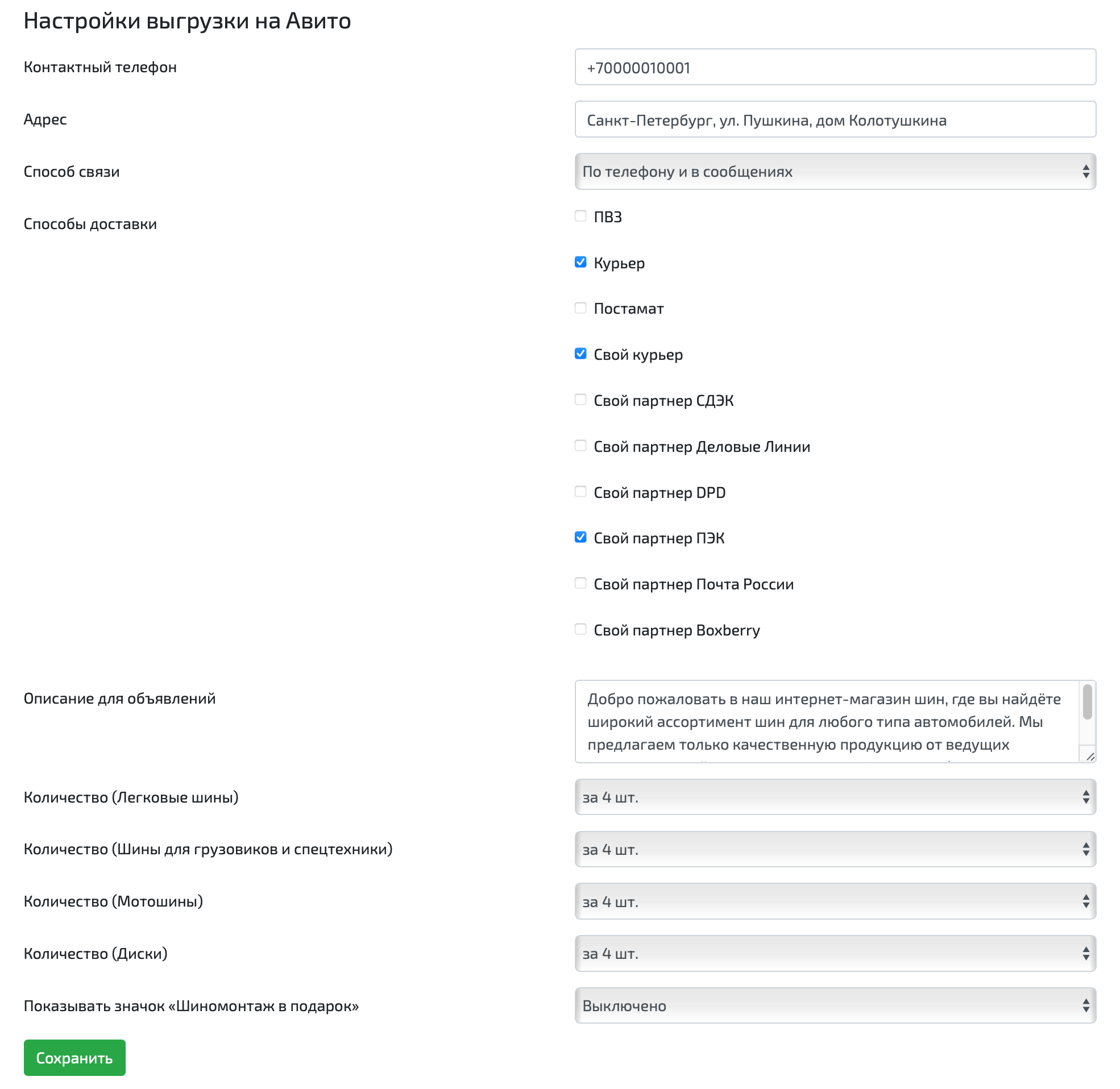Focus the Адрес text field
This screenshot has height=1089, width=1120.
(835, 119)
